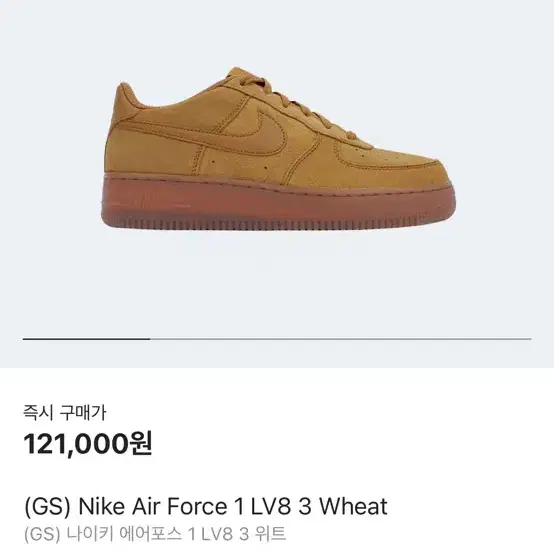Screen dimensions: 554x554
Task: Click the gray inactive carousel progress track
Action: click(341, 339)
